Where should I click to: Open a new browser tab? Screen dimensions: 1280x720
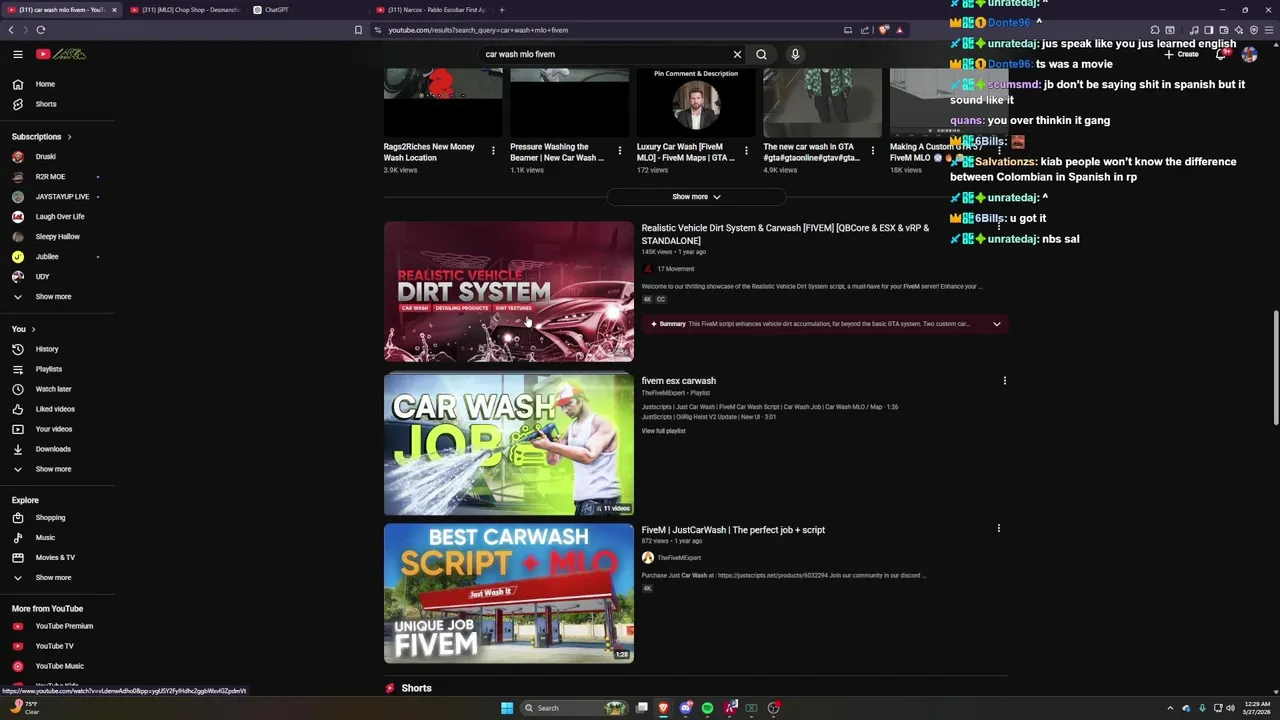tap(502, 10)
